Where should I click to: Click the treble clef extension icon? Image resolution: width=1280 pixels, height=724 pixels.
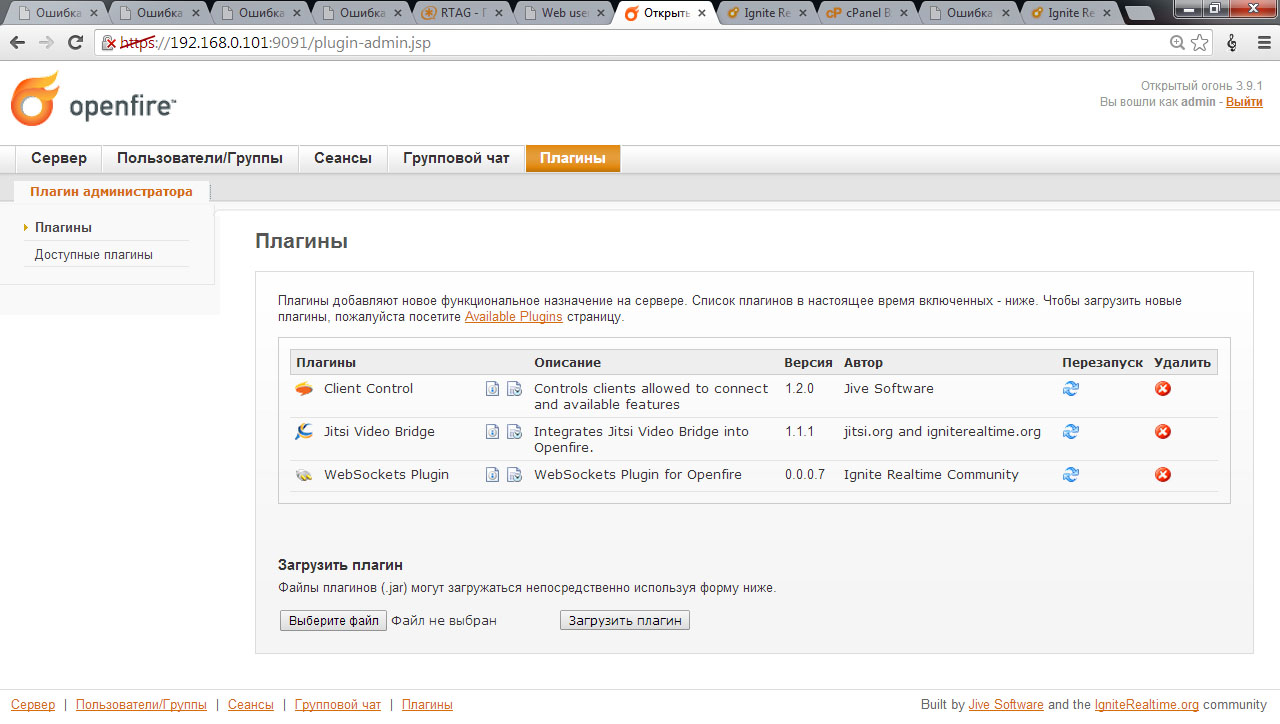1231,43
